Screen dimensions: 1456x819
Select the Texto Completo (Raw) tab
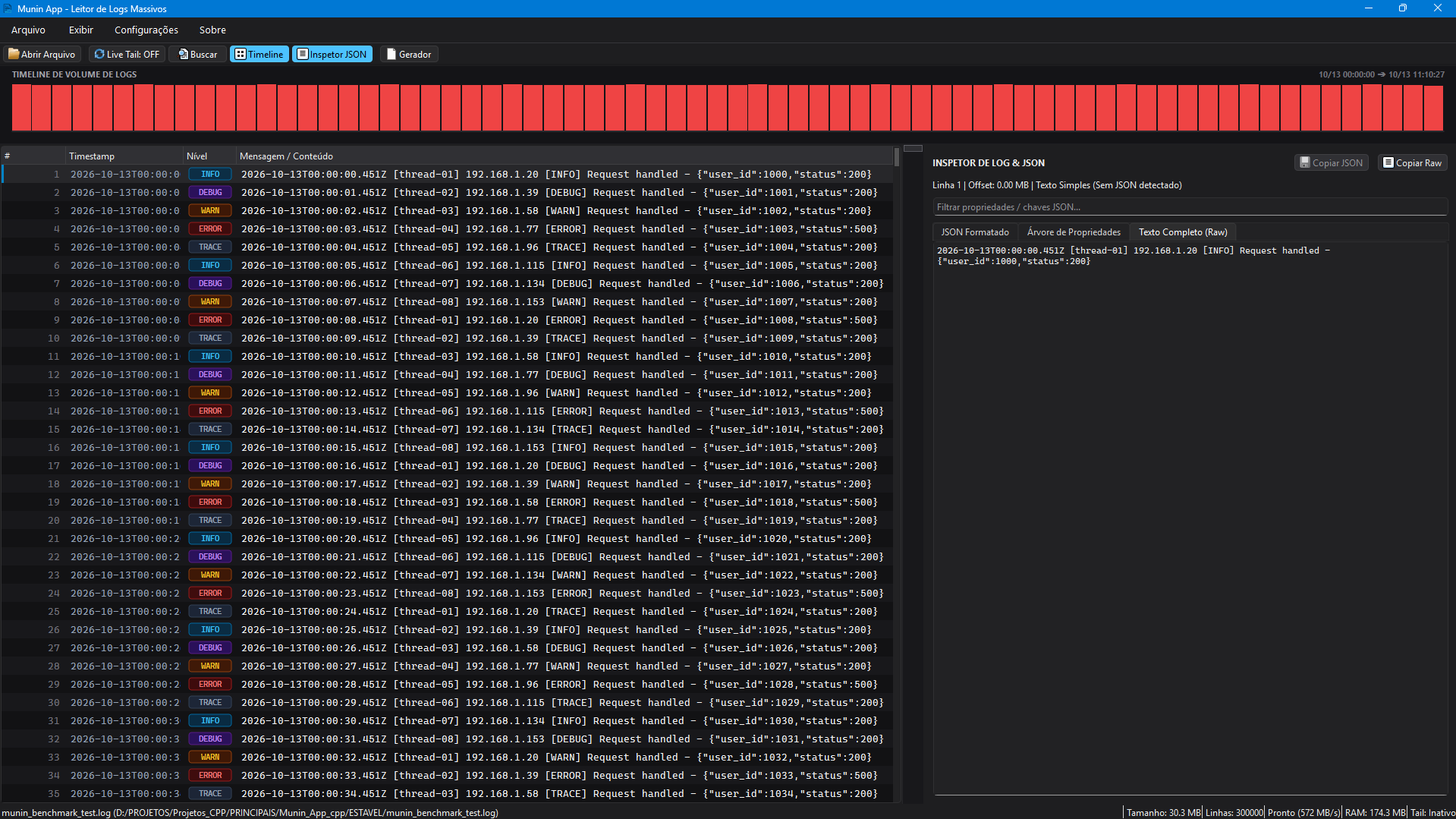[x=1183, y=232]
